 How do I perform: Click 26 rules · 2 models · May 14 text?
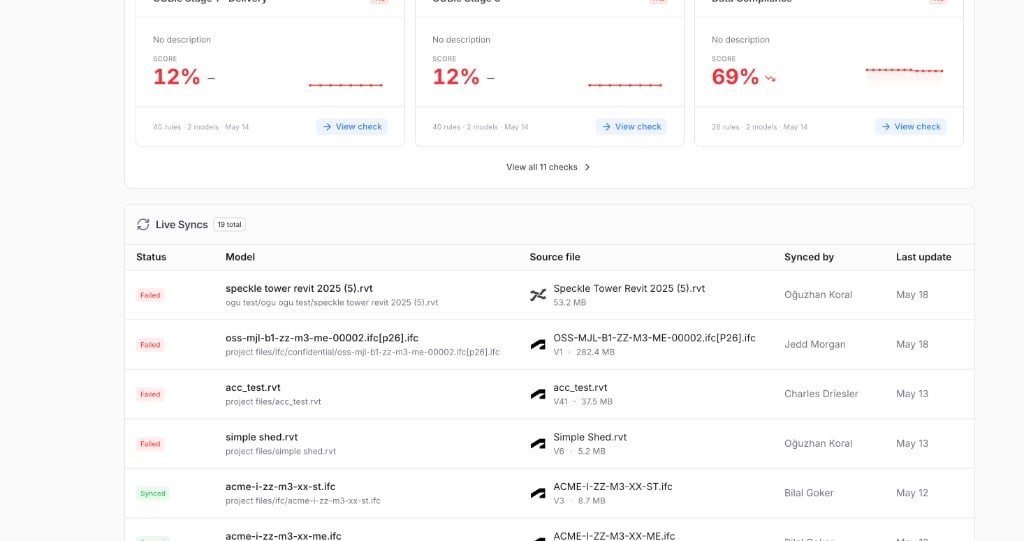pyautogui.click(x=760, y=127)
